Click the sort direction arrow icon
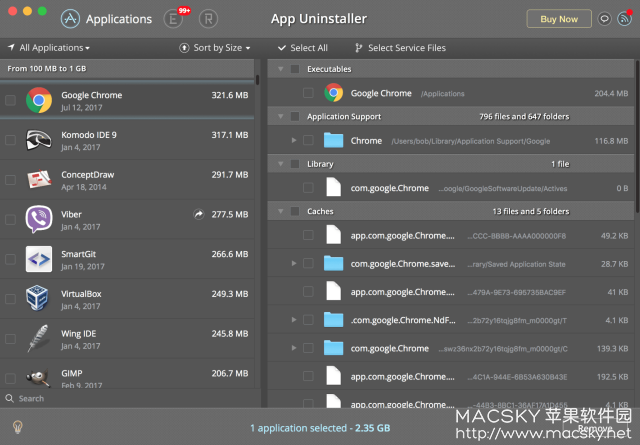The height and width of the screenshot is (445, 640). click(x=184, y=48)
